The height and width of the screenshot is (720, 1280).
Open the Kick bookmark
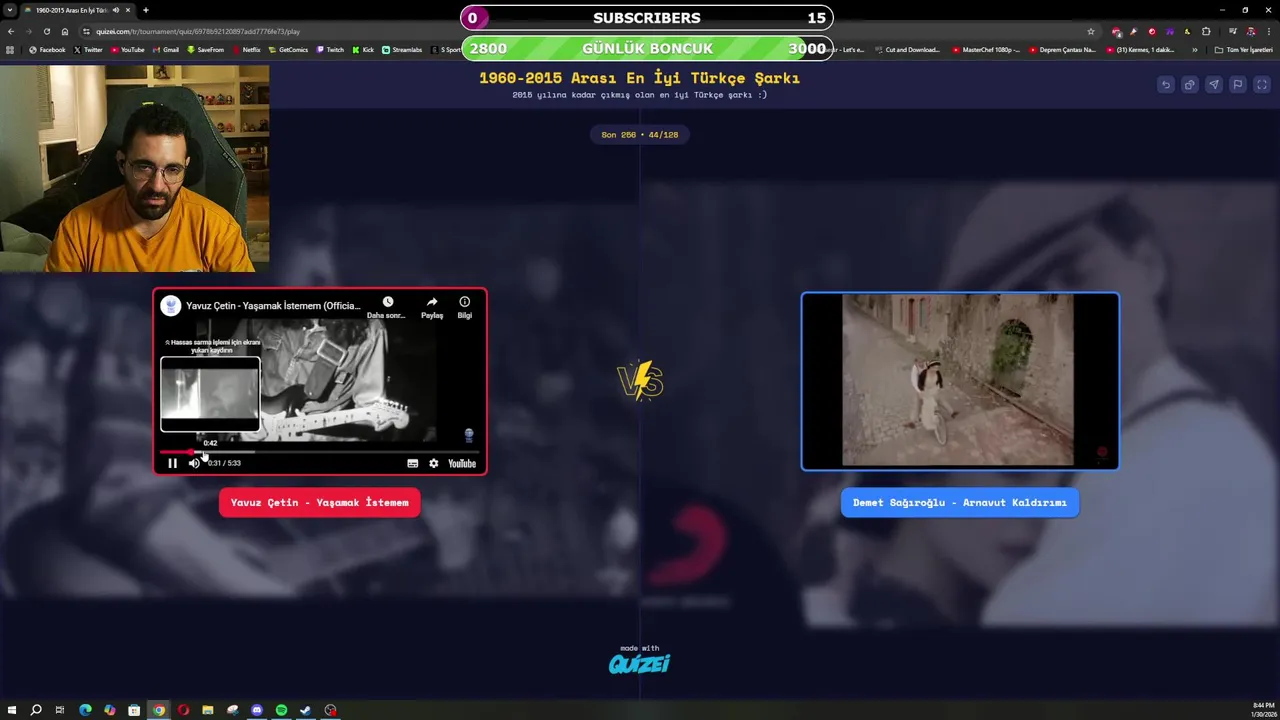click(x=363, y=49)
